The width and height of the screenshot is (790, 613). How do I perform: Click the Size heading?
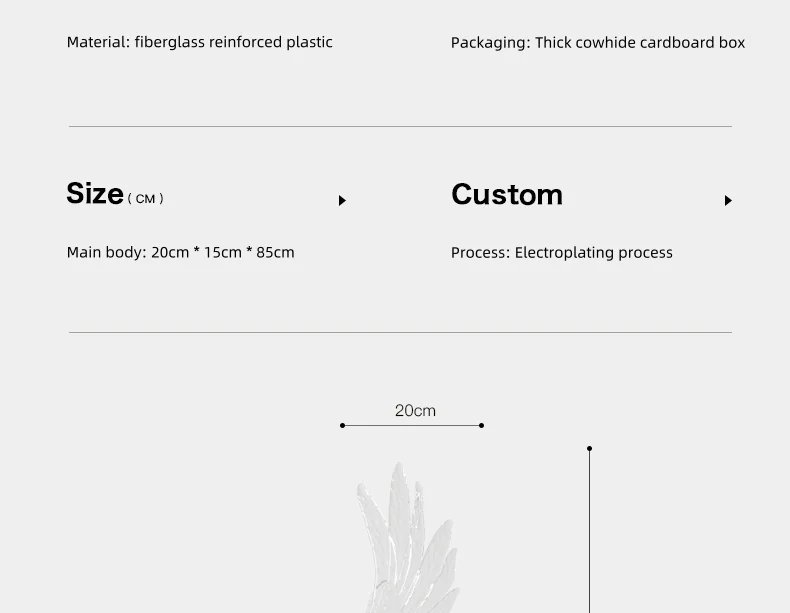pyautogui.click(x=95, y=193)
